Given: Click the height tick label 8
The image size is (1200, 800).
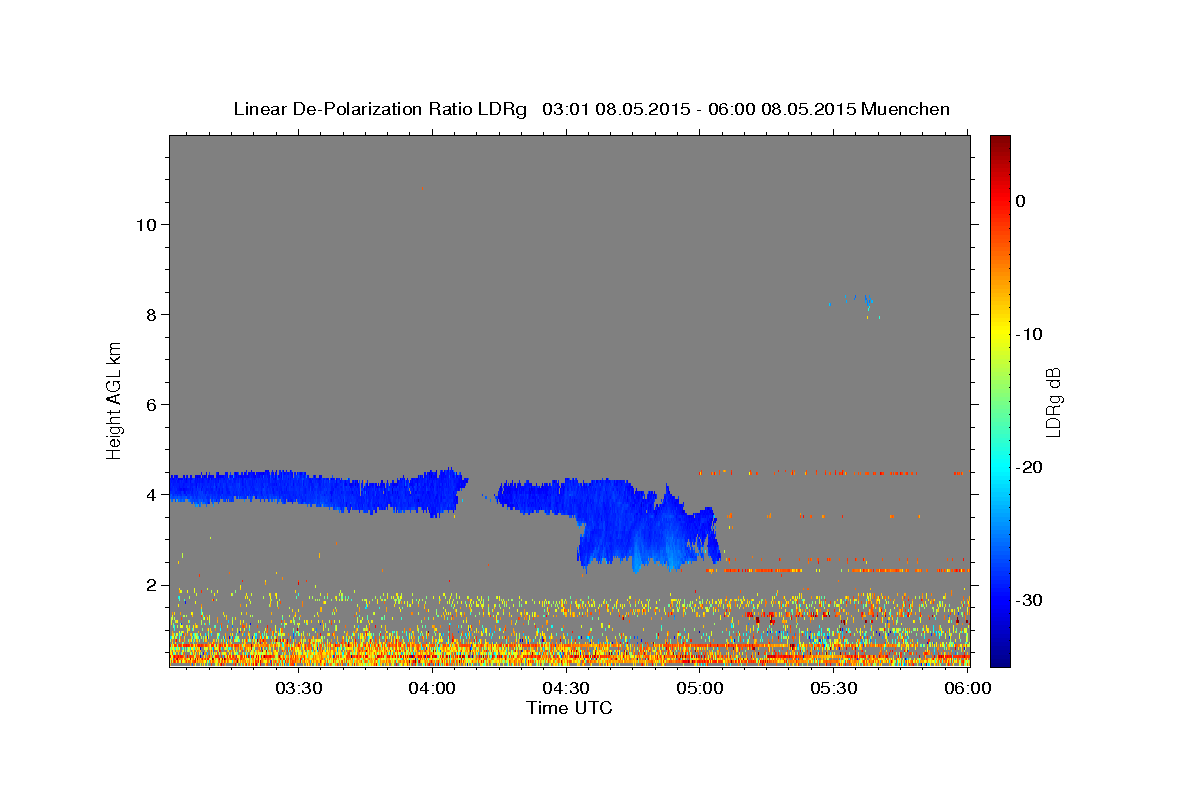Looking at the screenshot, I should [x=151, y=314].
